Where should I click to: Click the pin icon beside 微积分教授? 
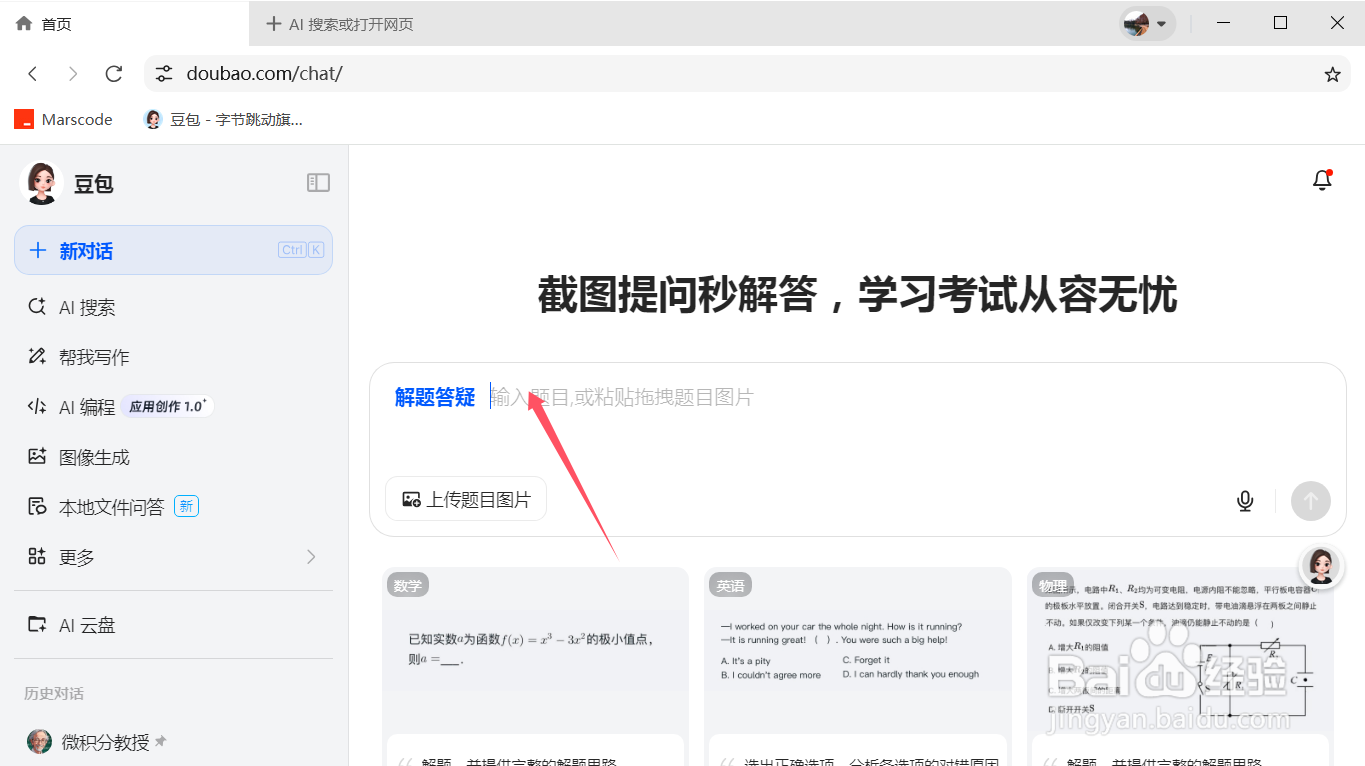(x=161, y=742)
